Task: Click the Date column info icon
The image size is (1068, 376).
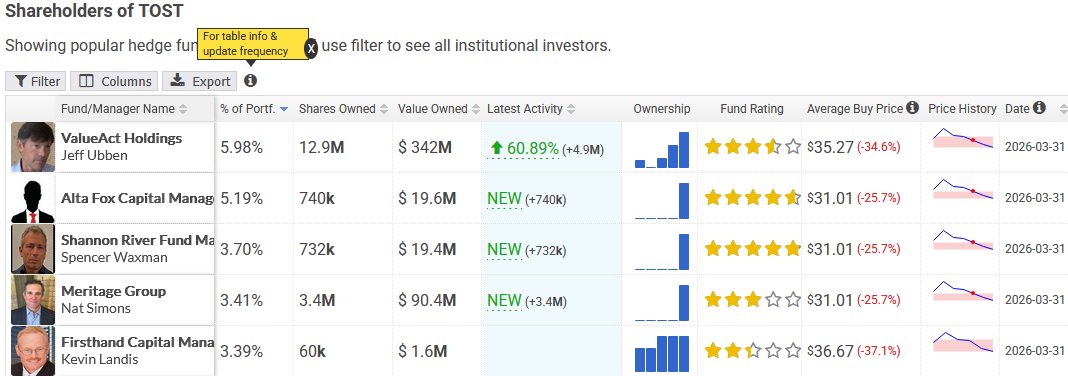Action: (1039, 108)
